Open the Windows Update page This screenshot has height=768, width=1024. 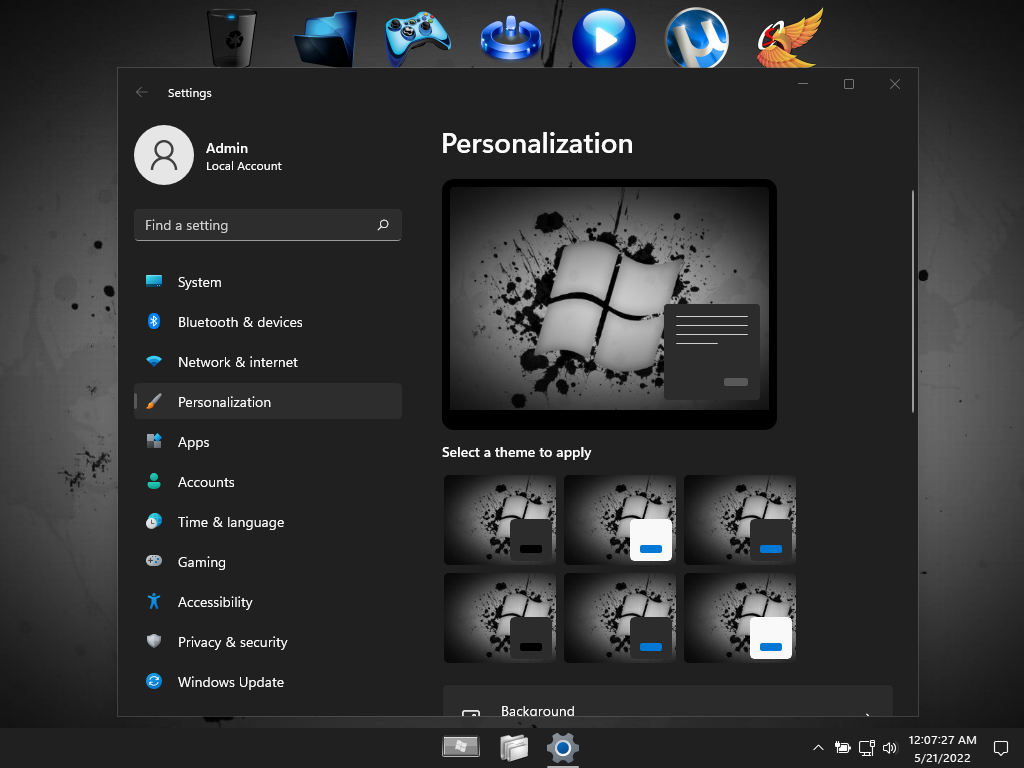pos(268,681)
